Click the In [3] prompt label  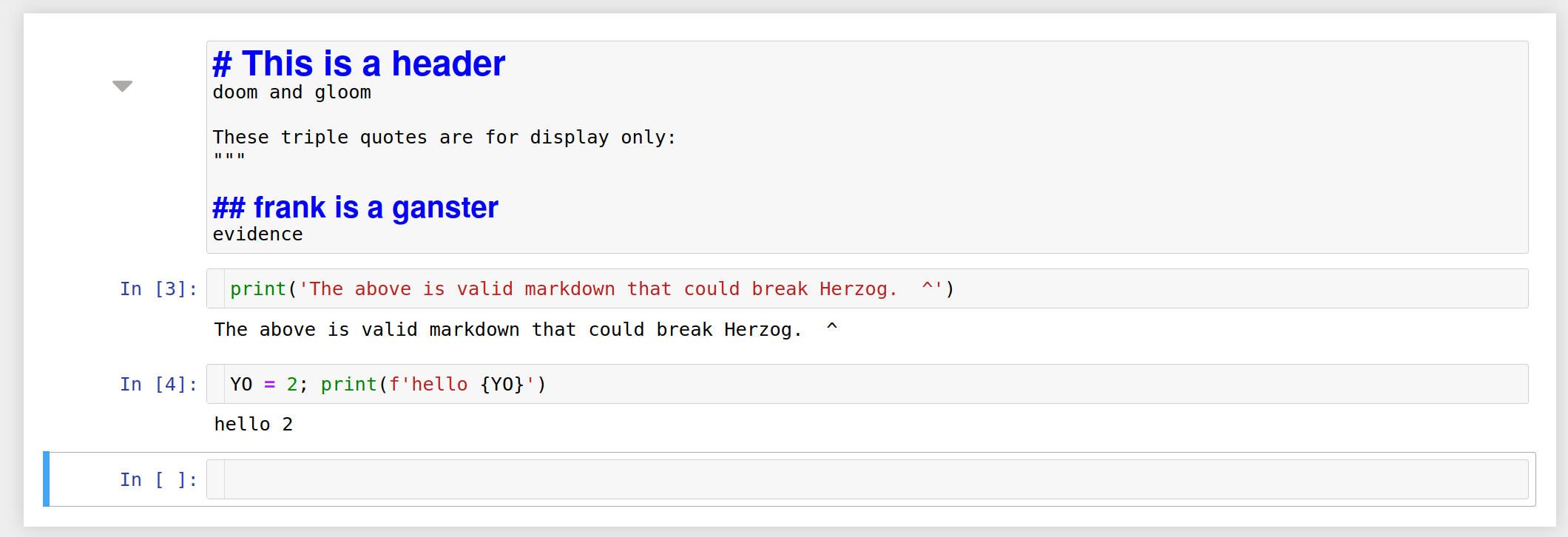point(158,288)
